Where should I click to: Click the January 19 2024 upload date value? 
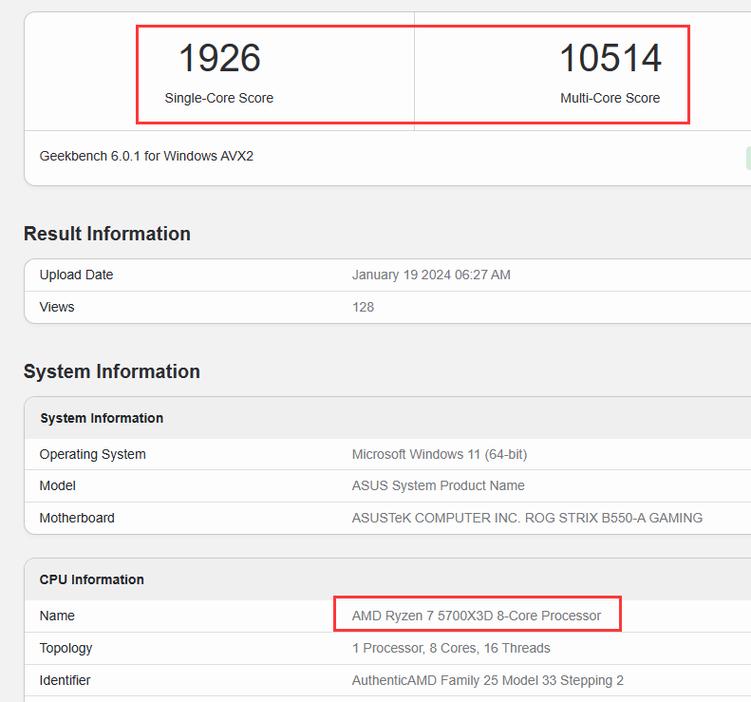(431, 275)
